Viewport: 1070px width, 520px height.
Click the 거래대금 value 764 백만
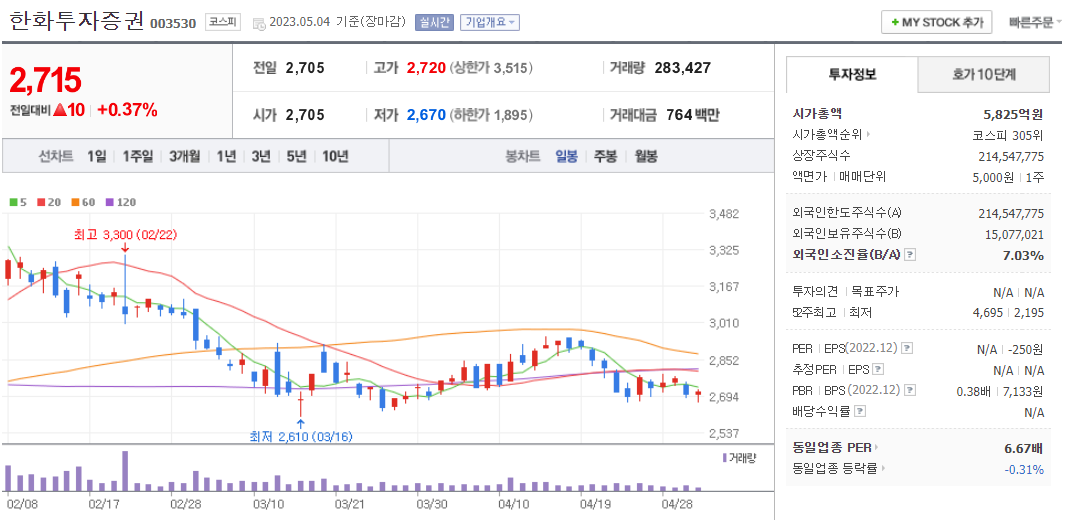click(693, 115)
